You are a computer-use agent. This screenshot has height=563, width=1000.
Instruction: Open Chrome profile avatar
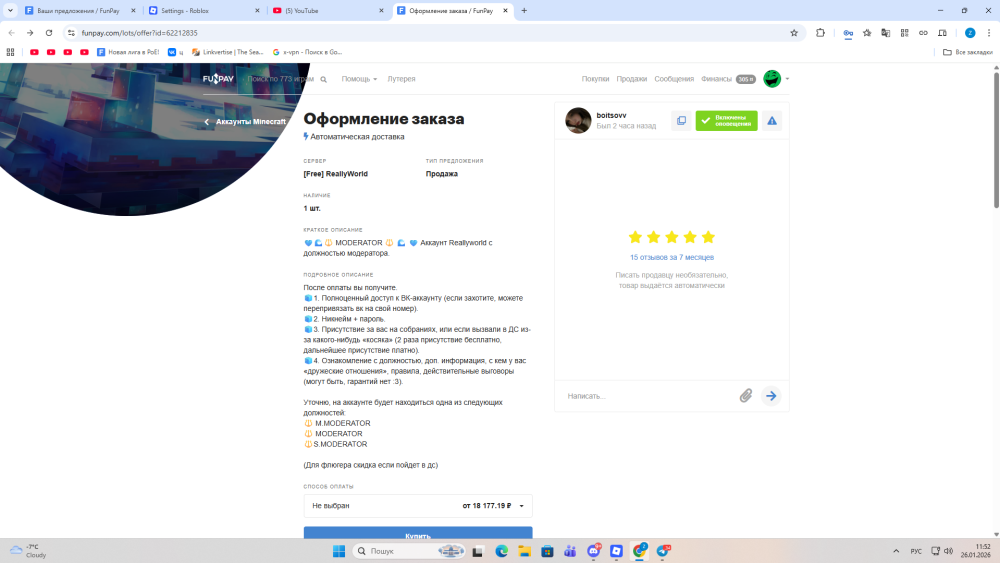point(970,33)
